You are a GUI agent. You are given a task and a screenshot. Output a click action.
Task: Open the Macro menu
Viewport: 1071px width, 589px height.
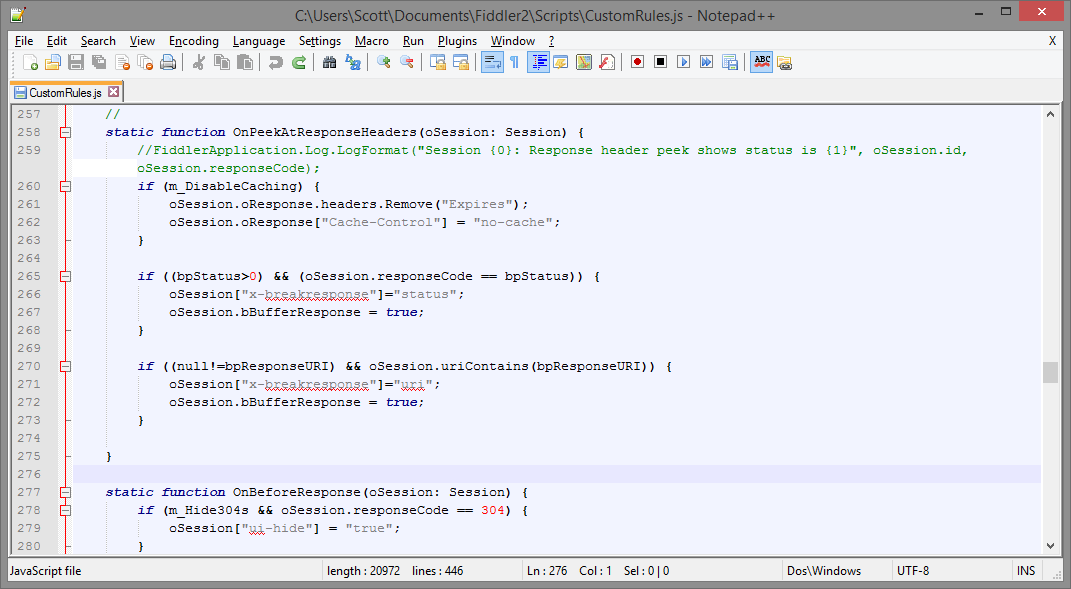point(372,41)
